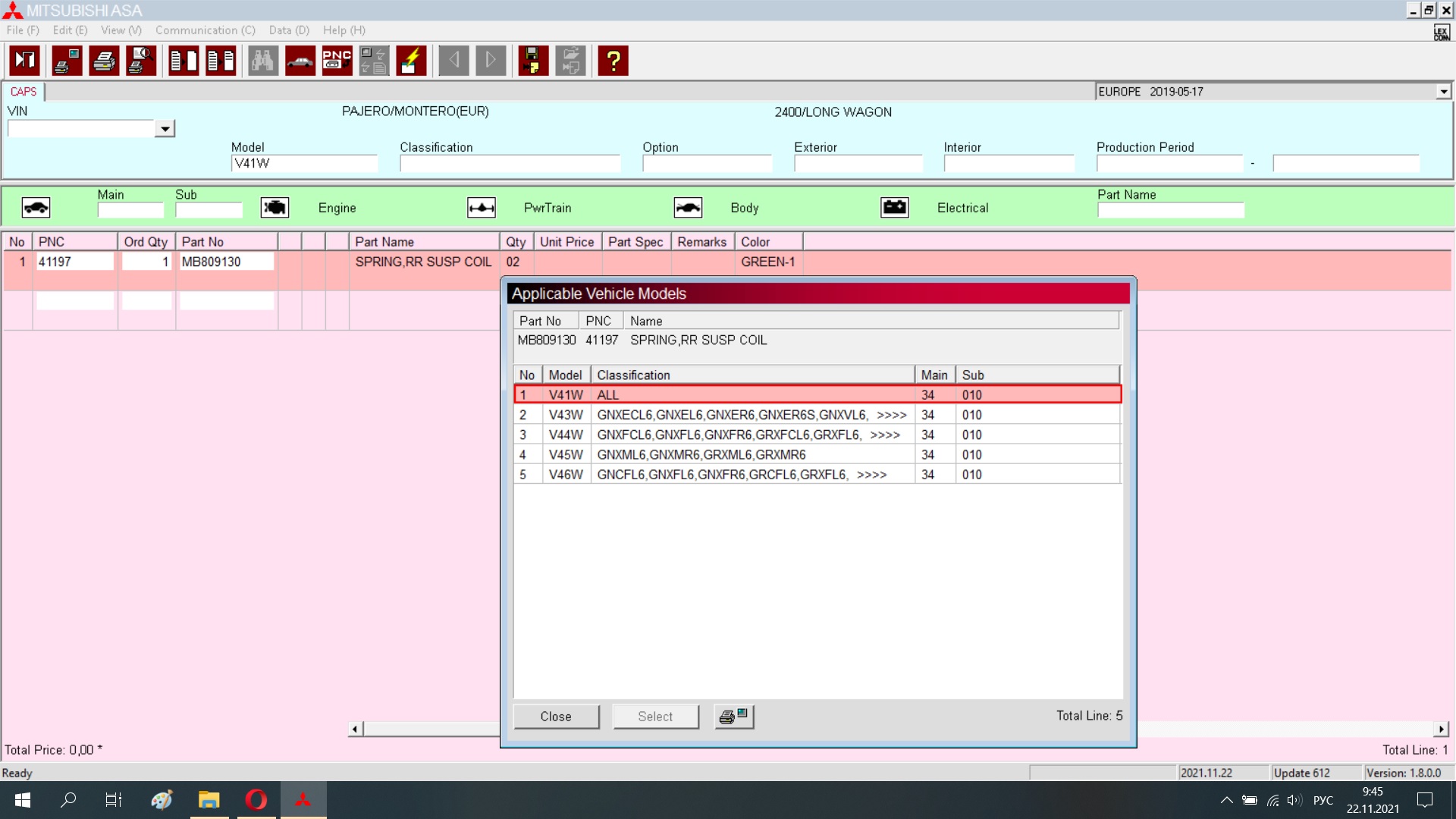Expand the VIN dropdown arrow
Viewport: 1456px width, 819px height.
pos(165,129)
